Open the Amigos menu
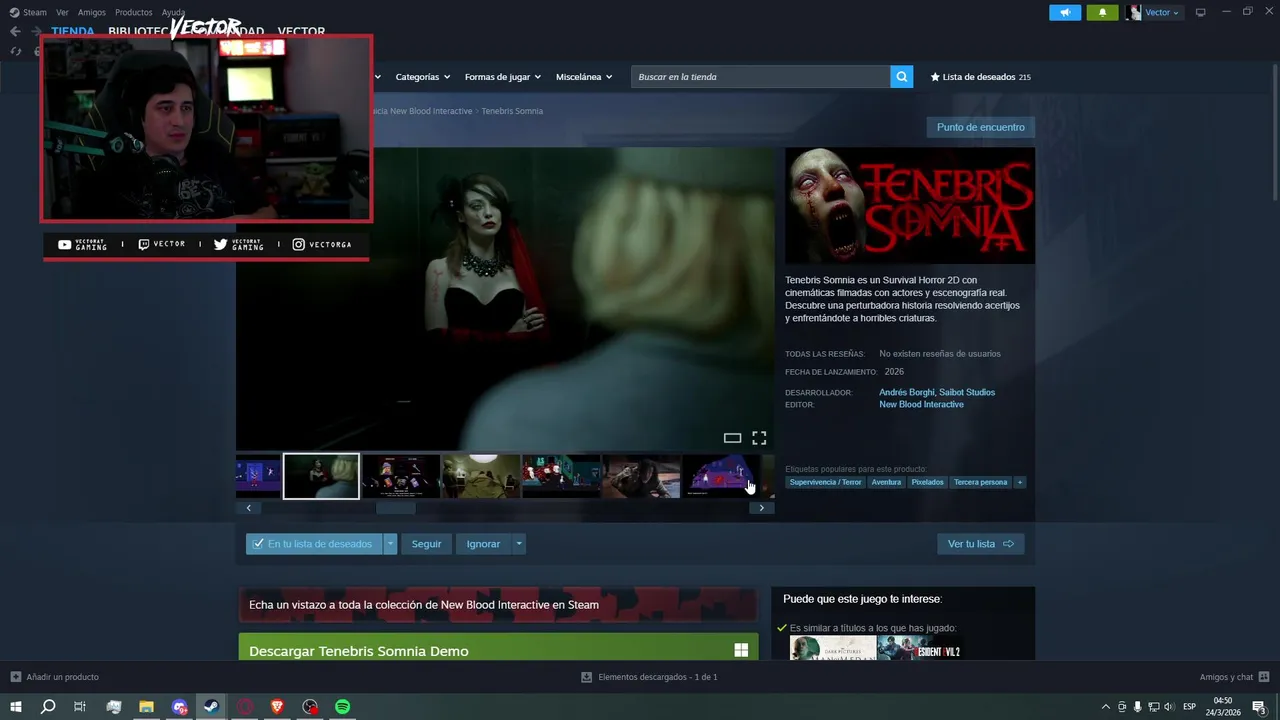Screen dimensions: 1280x720 92,12
